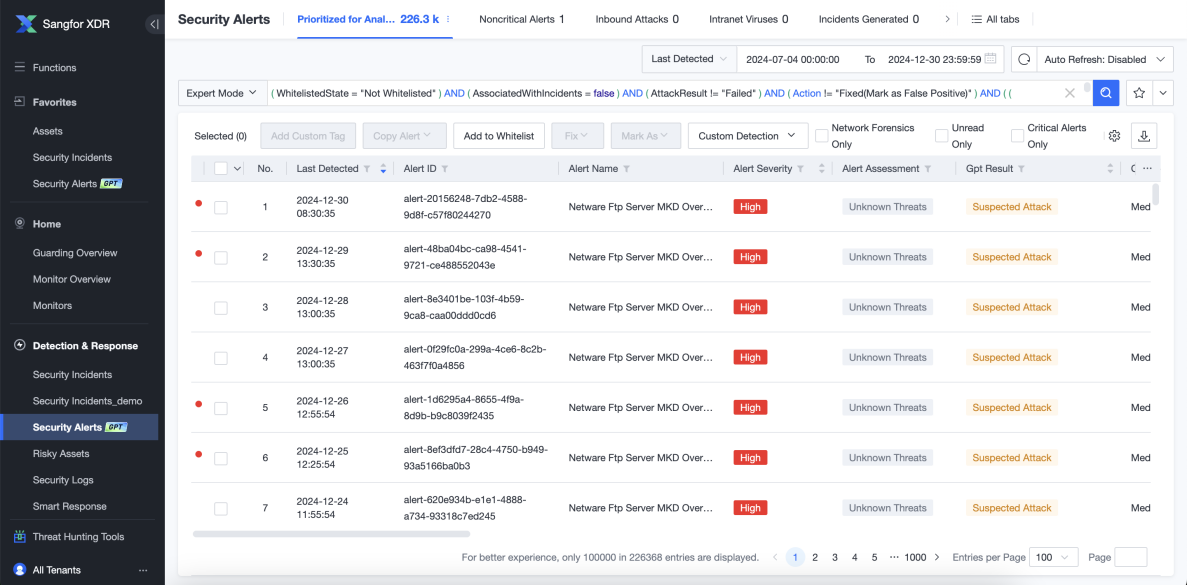Click the Home section location icon
Screen dimensions: 1187x585
coord(20,224)
